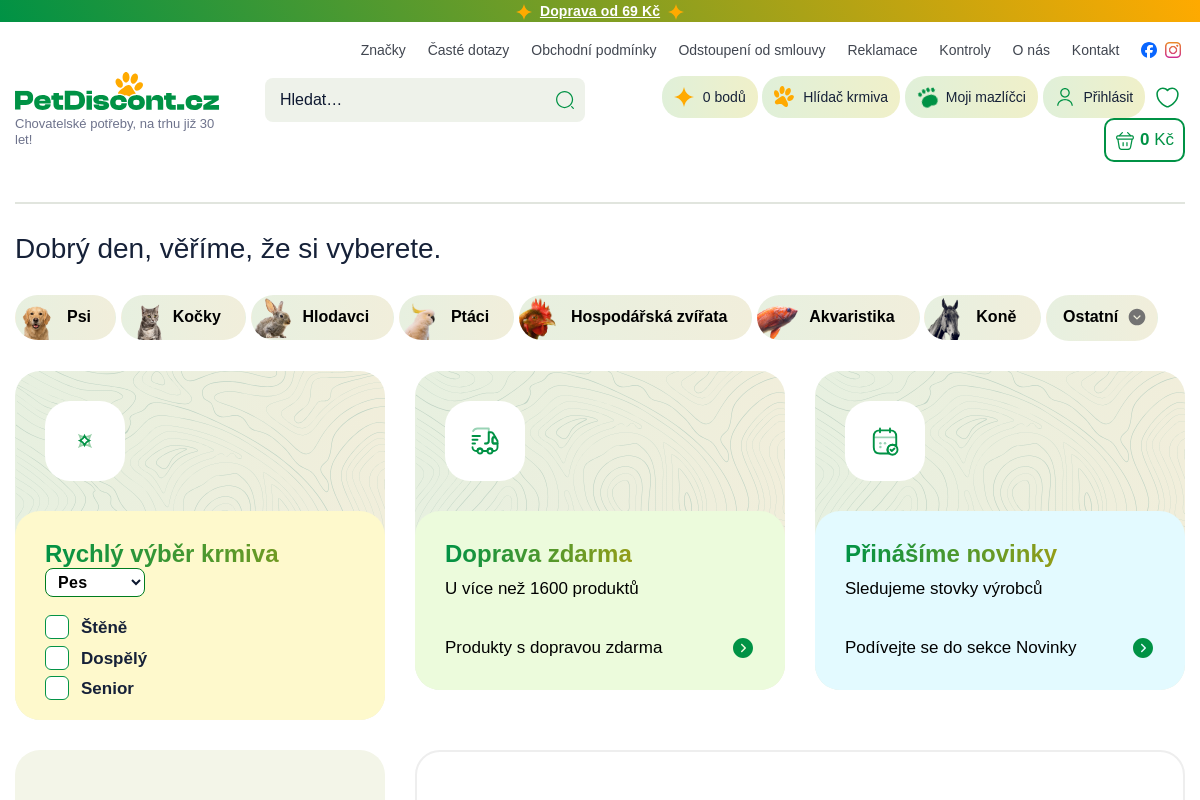Viewport: 1200px width, 800px height.
Task: Open the O nás link
Action: (x=1031, y=50)
